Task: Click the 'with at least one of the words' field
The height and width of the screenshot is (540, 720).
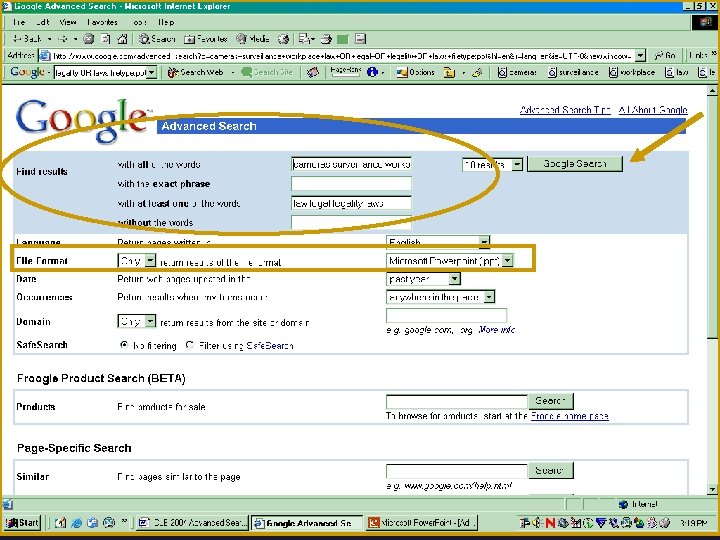Action: tap(351, 203)
